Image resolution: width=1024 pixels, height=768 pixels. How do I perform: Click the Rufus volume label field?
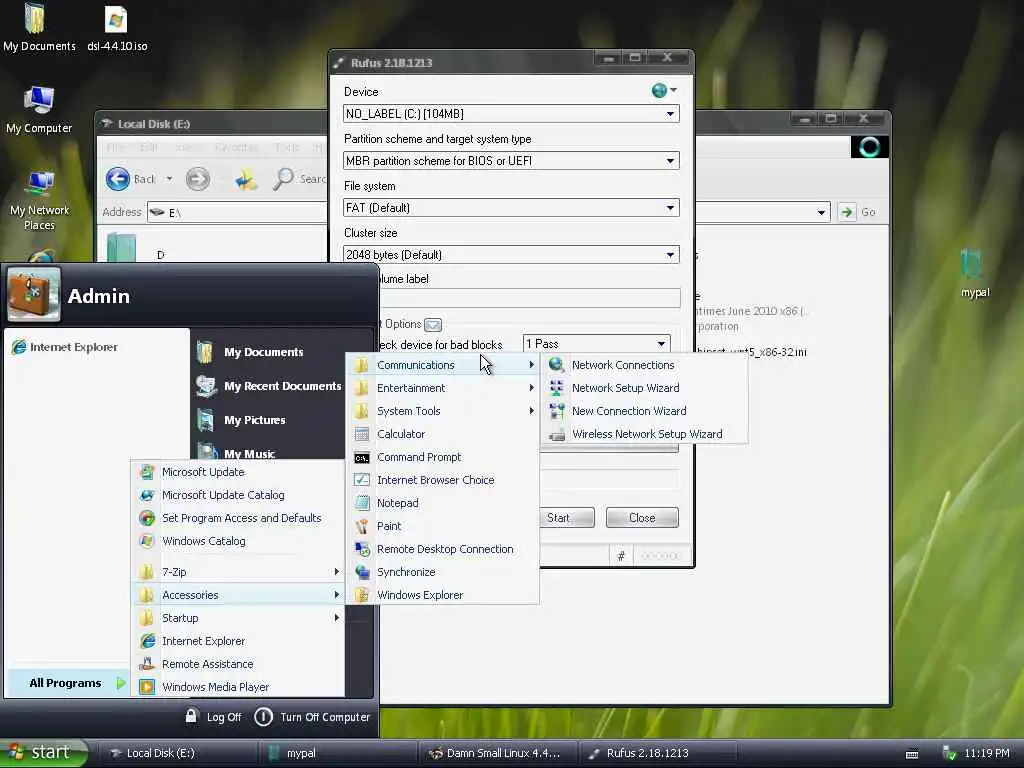tap(529, 298)
